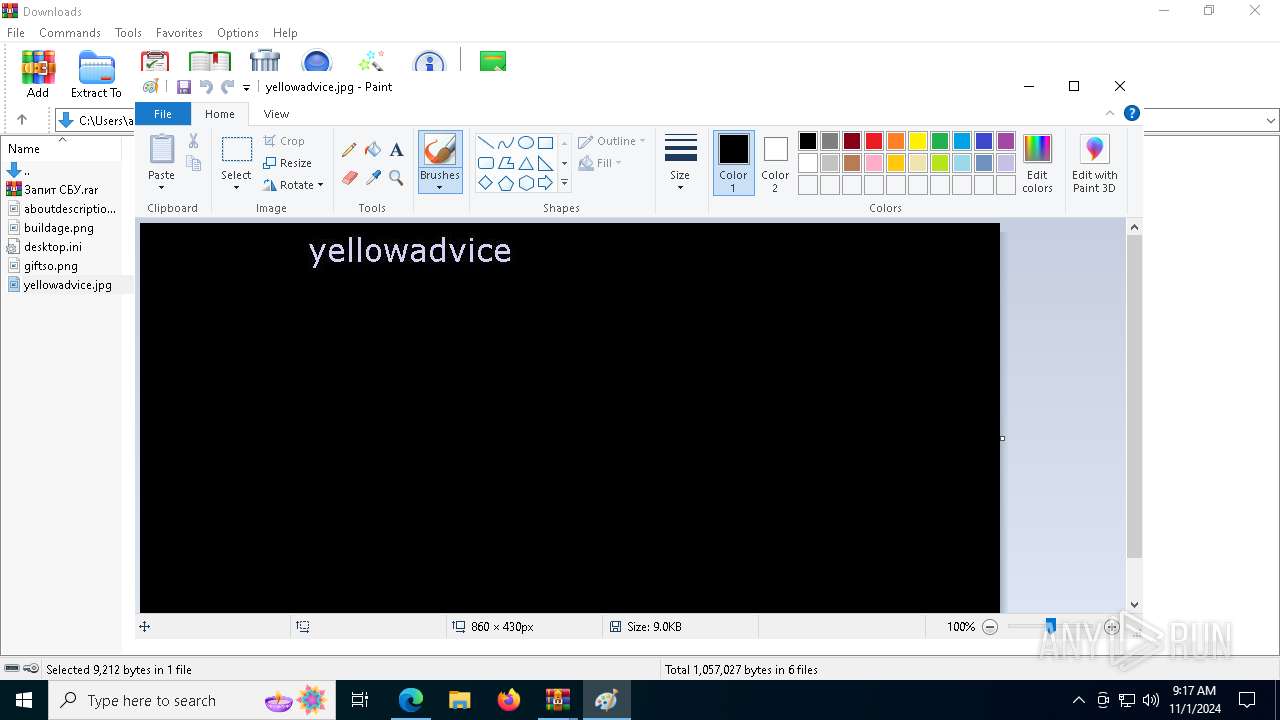
Task: Click the Paint zoom slider
Action: (x=1050, y=627)
